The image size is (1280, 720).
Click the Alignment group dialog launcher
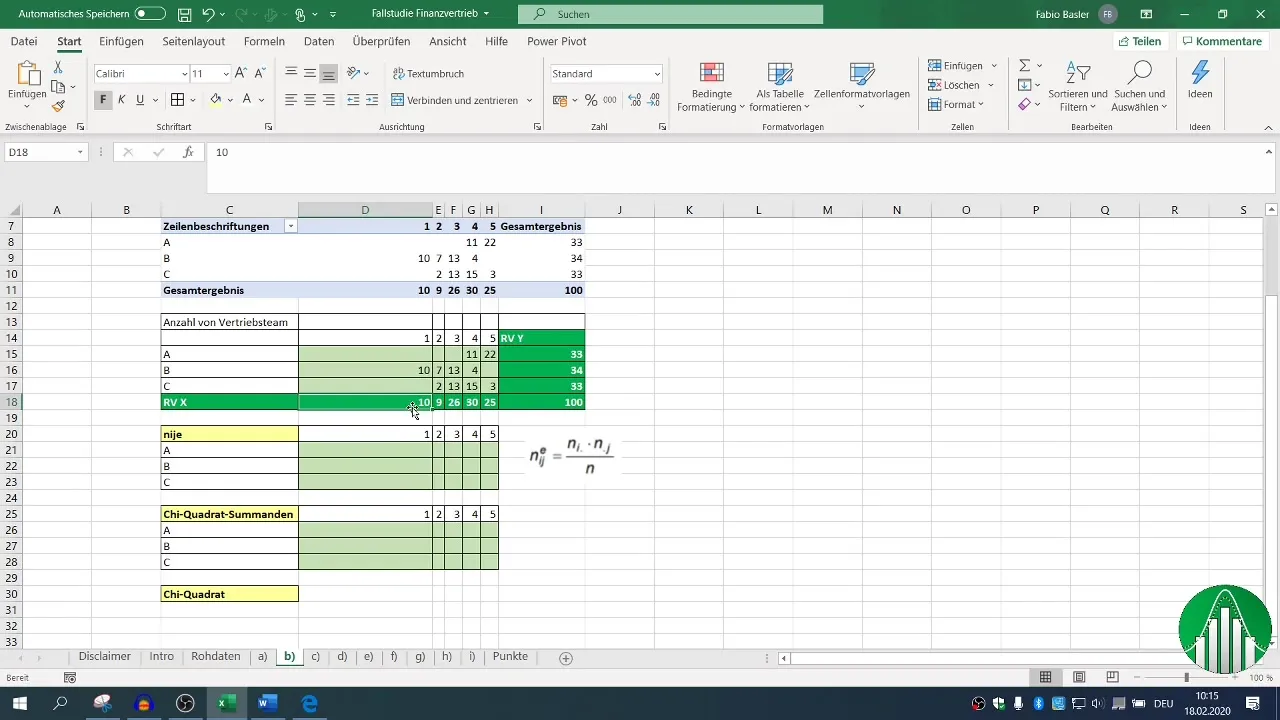538,127
